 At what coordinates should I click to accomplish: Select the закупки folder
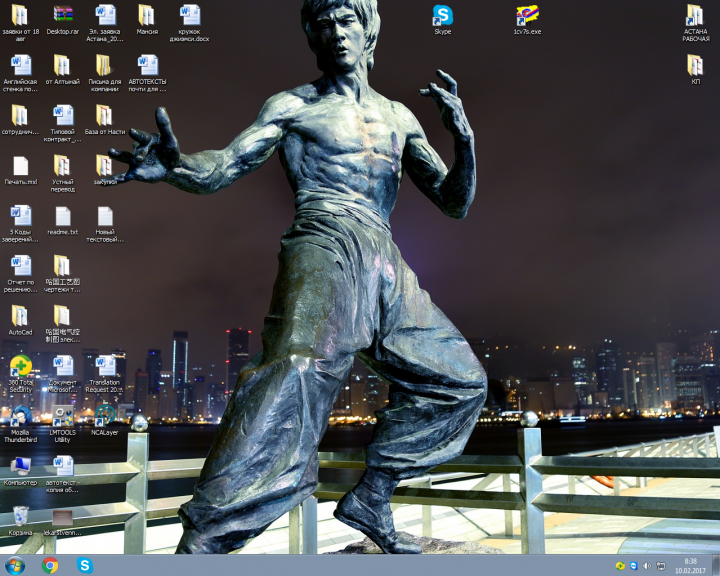[x=105, y=170]
